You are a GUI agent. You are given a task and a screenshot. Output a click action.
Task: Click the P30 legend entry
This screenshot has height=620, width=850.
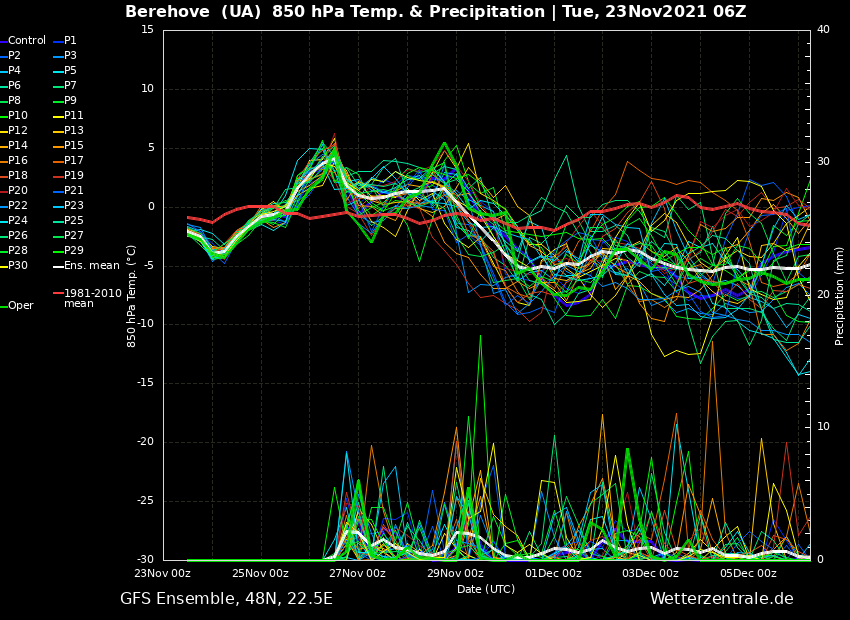[18, 266]
